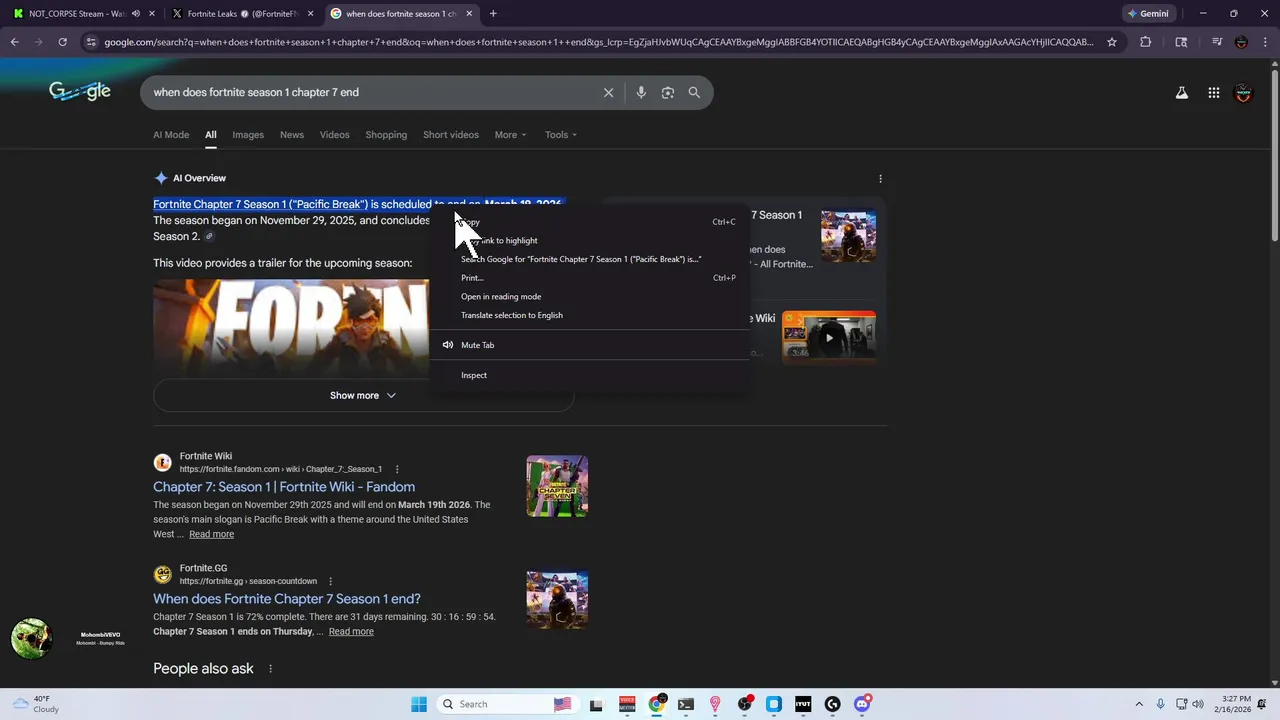The image size is (1280, 720).
Task: Open options for Fortnite.GG result
Action: coord(330,581)
